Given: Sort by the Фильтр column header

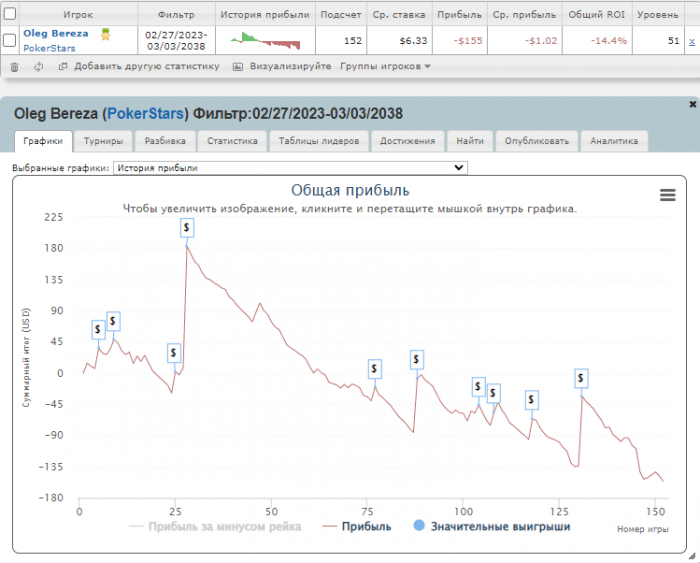Looking at the screenshot, I should [176, 15].
